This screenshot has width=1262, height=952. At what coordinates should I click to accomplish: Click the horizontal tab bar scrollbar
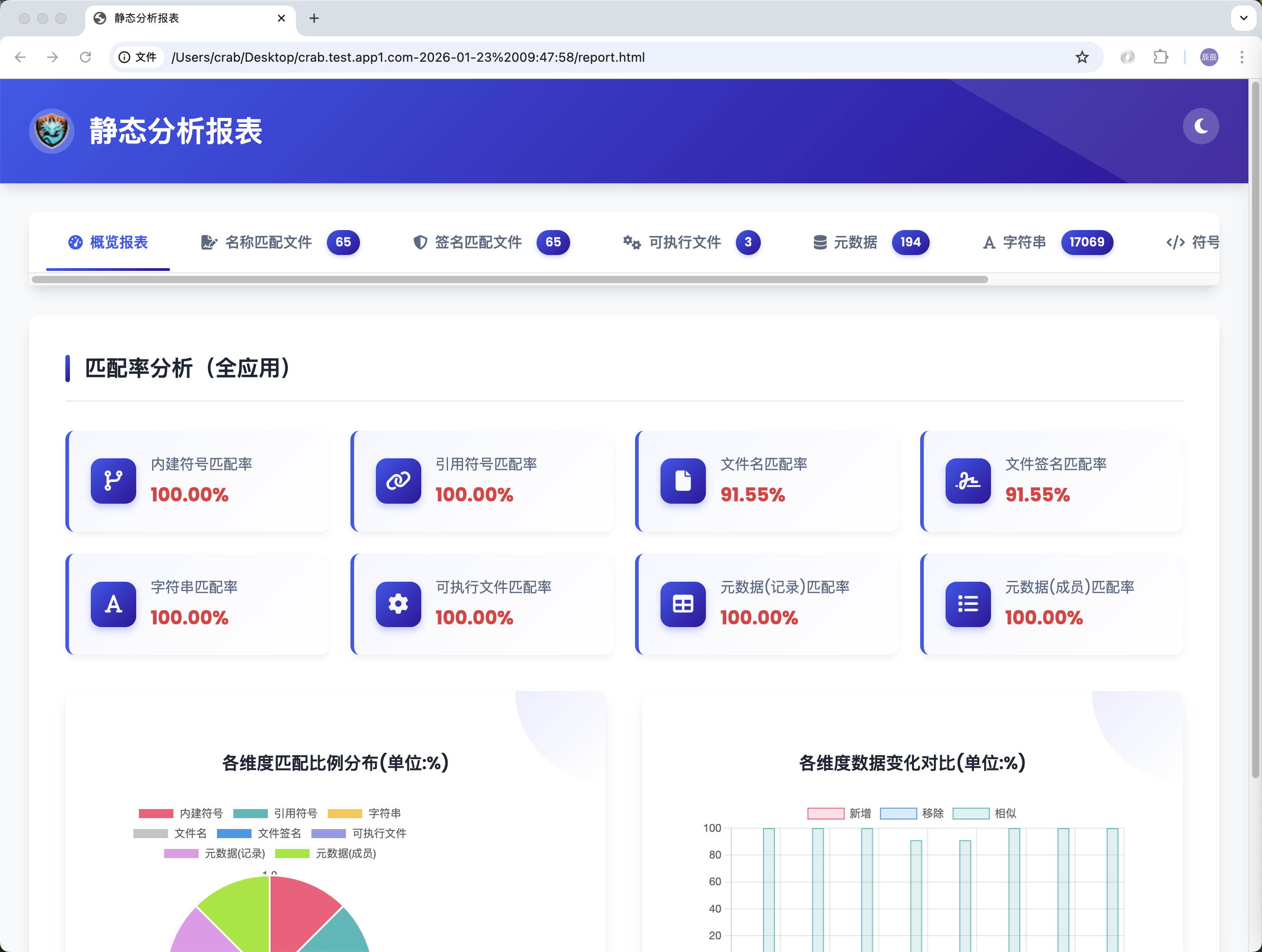pos(509,280)
